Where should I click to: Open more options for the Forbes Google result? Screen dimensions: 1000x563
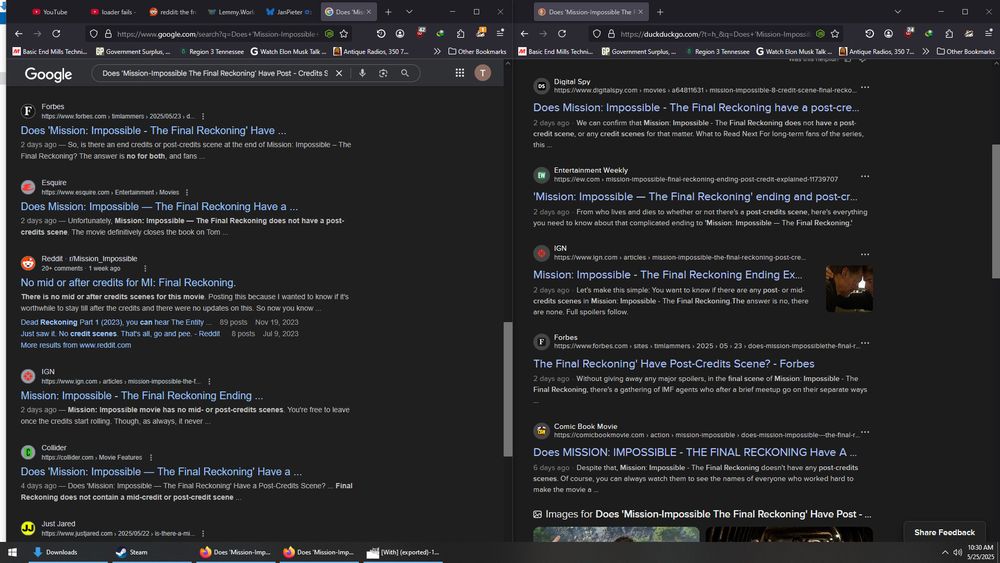click(x=203, y=117)
